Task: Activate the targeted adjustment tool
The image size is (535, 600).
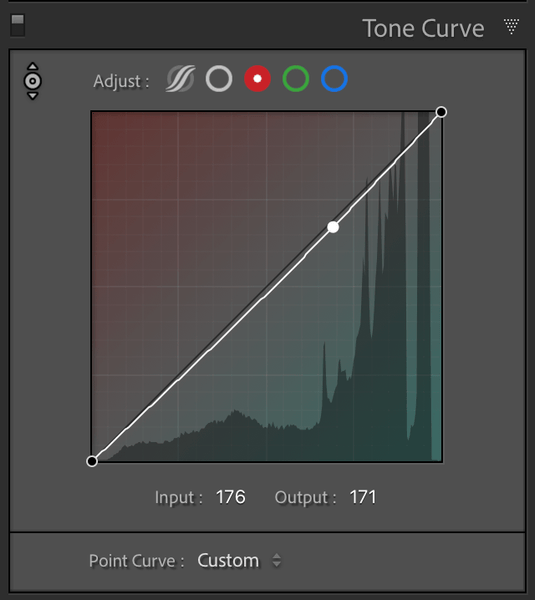Action: click(x=33, y=81)
